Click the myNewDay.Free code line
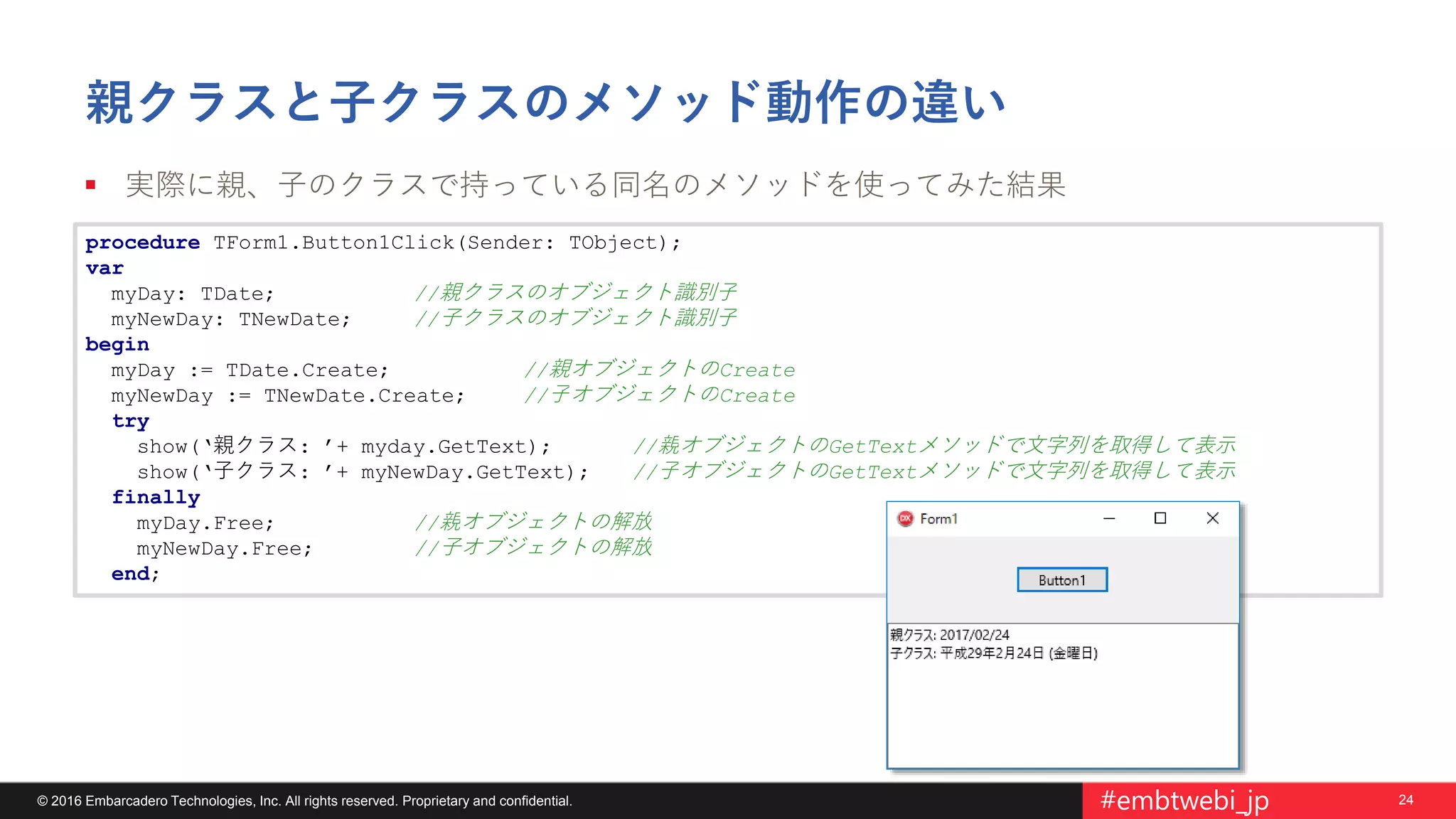The width and height of the screenshot is (1456, 819). (224, 549)
